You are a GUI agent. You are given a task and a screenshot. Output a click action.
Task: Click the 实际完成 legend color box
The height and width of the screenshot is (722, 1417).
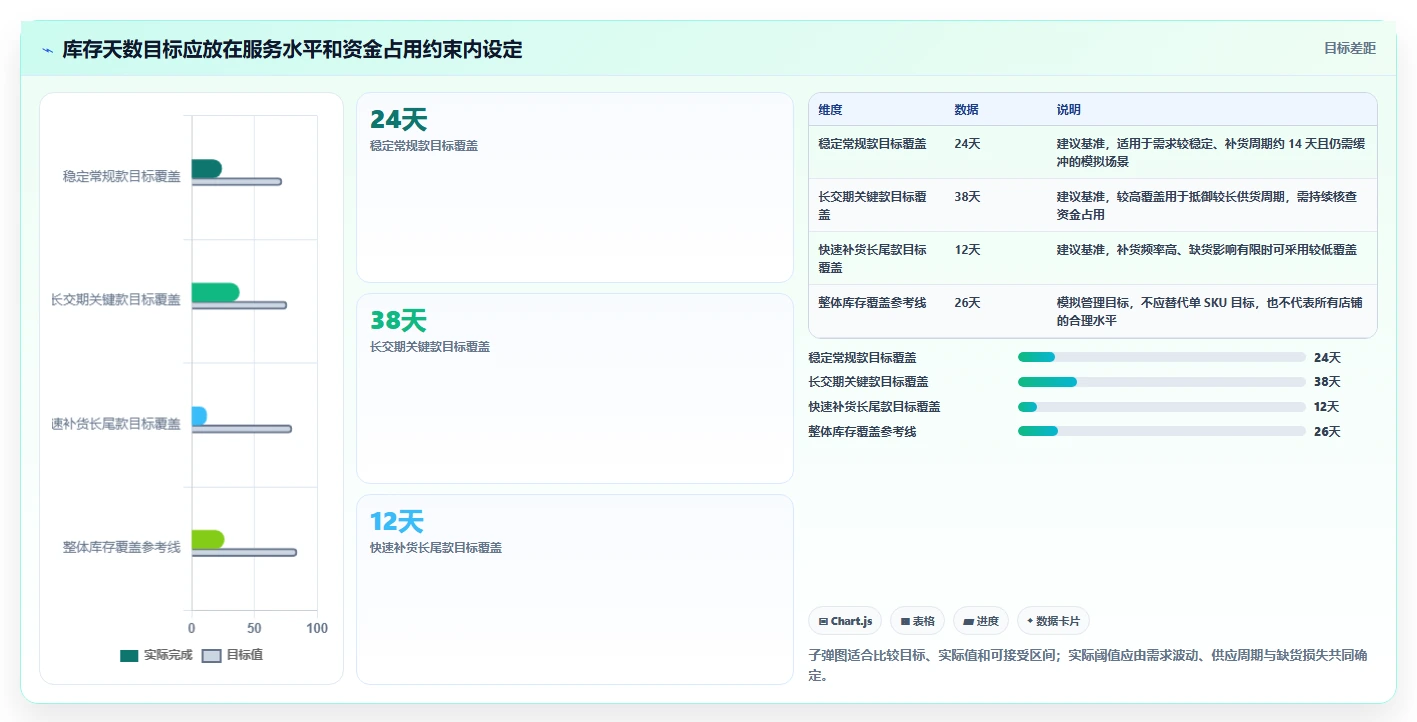(x=129, y=656)
